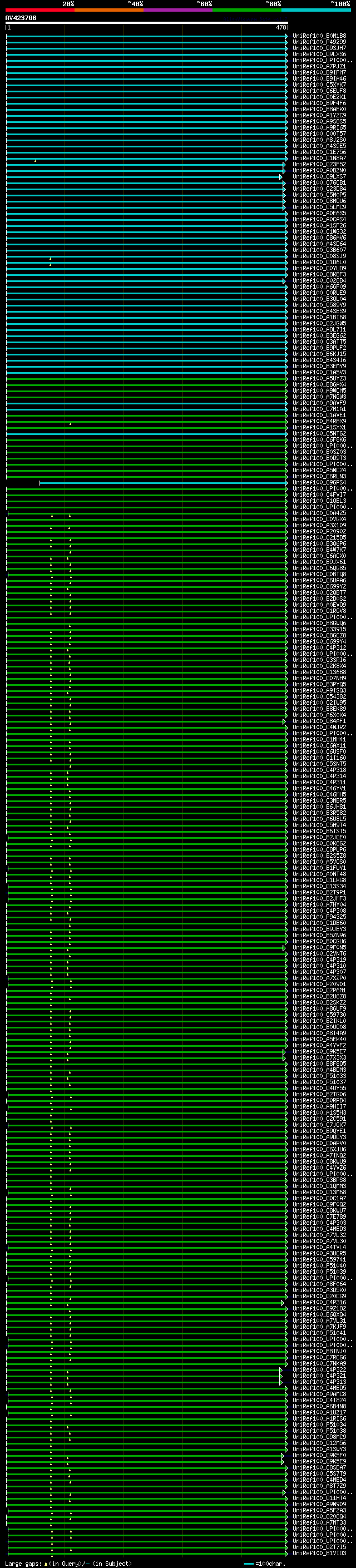This screenshot has width=356, height=1568.
Task: Click the UniRef100_C8SDA7 label
Action: point(319,1467)
